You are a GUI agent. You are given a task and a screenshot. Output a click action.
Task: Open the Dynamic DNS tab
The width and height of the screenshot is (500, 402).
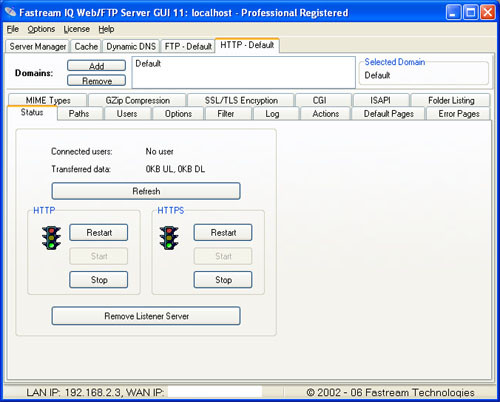[x=131, y=46]
